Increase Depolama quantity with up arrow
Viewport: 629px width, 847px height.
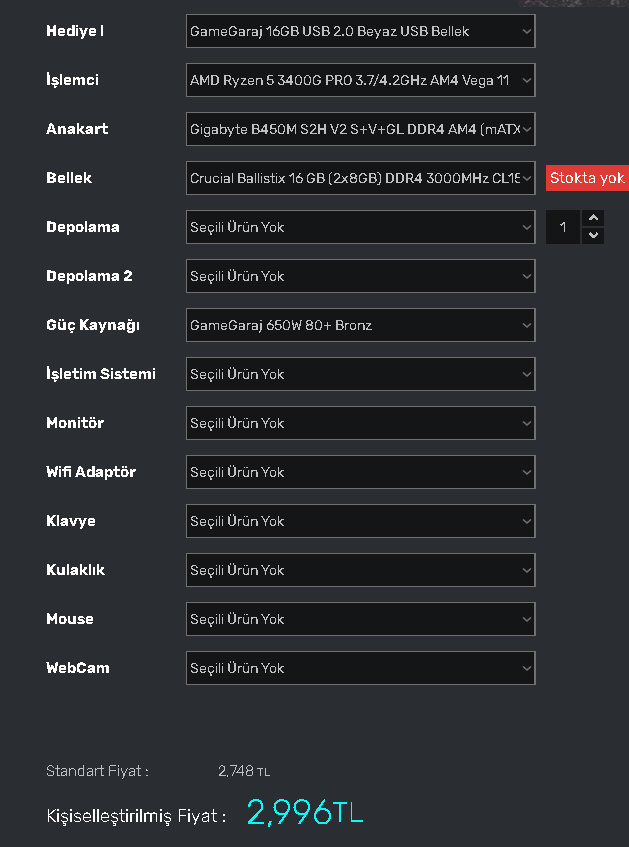click(x=593, y=218)
